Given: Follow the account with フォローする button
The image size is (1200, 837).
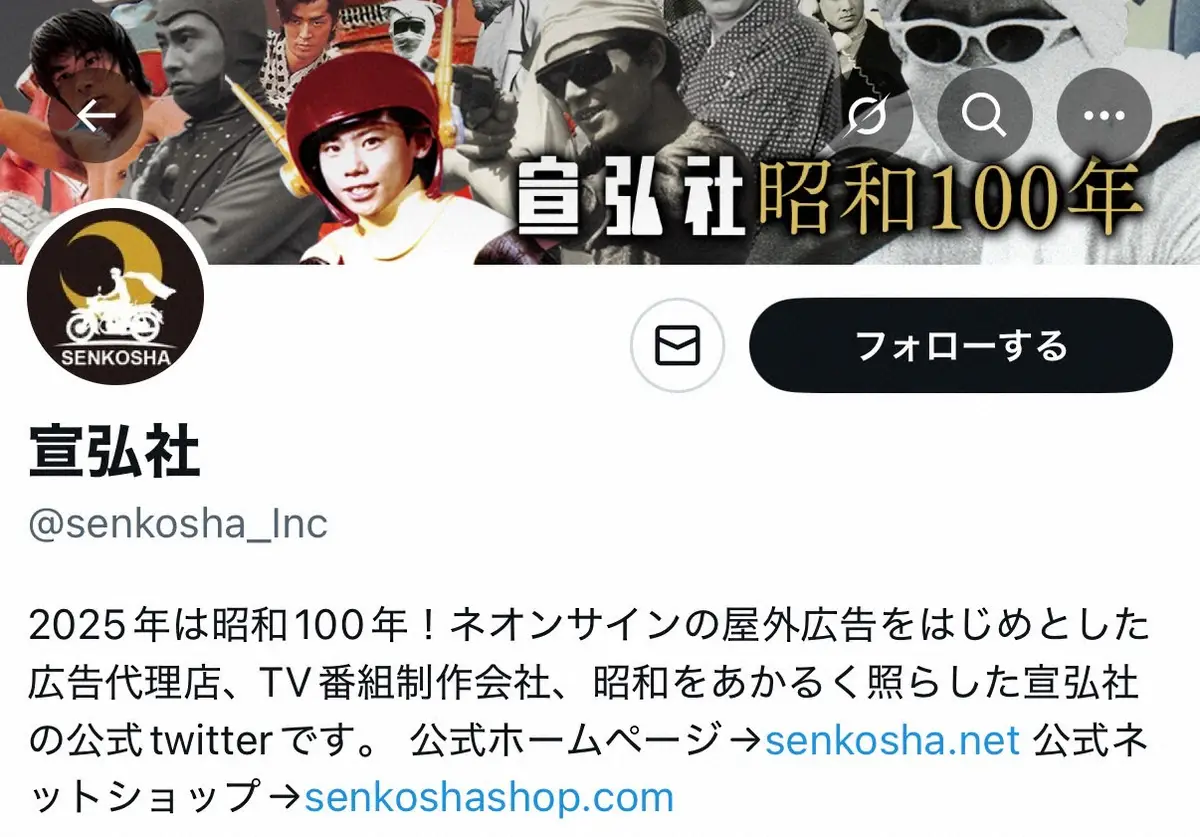Looking at the screenshot, I should (960, 346).
